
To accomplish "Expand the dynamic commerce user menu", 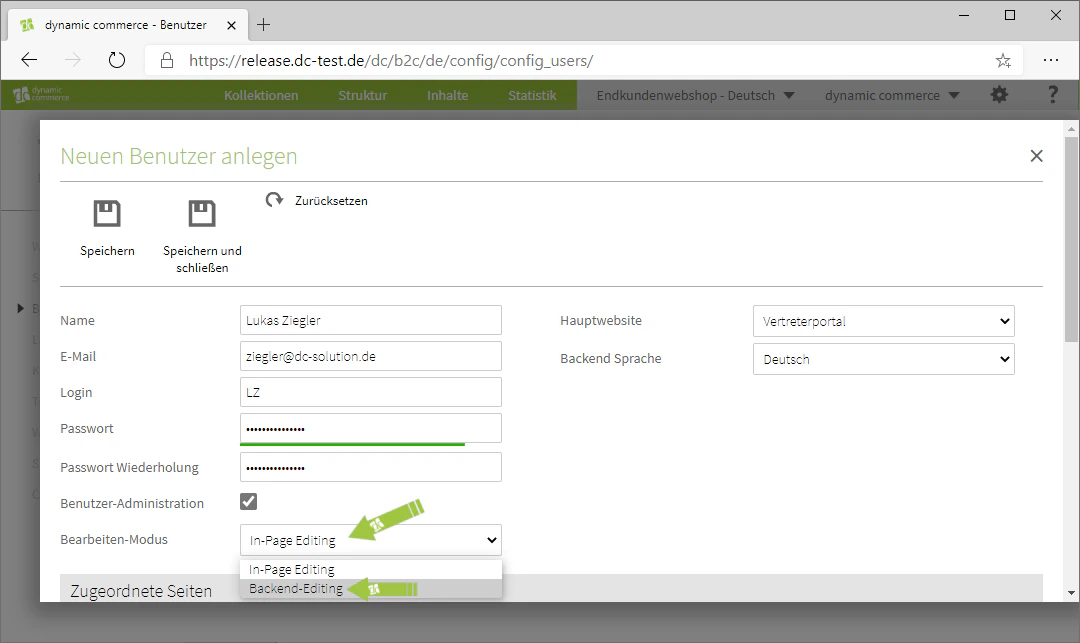I will coord(892,95).
